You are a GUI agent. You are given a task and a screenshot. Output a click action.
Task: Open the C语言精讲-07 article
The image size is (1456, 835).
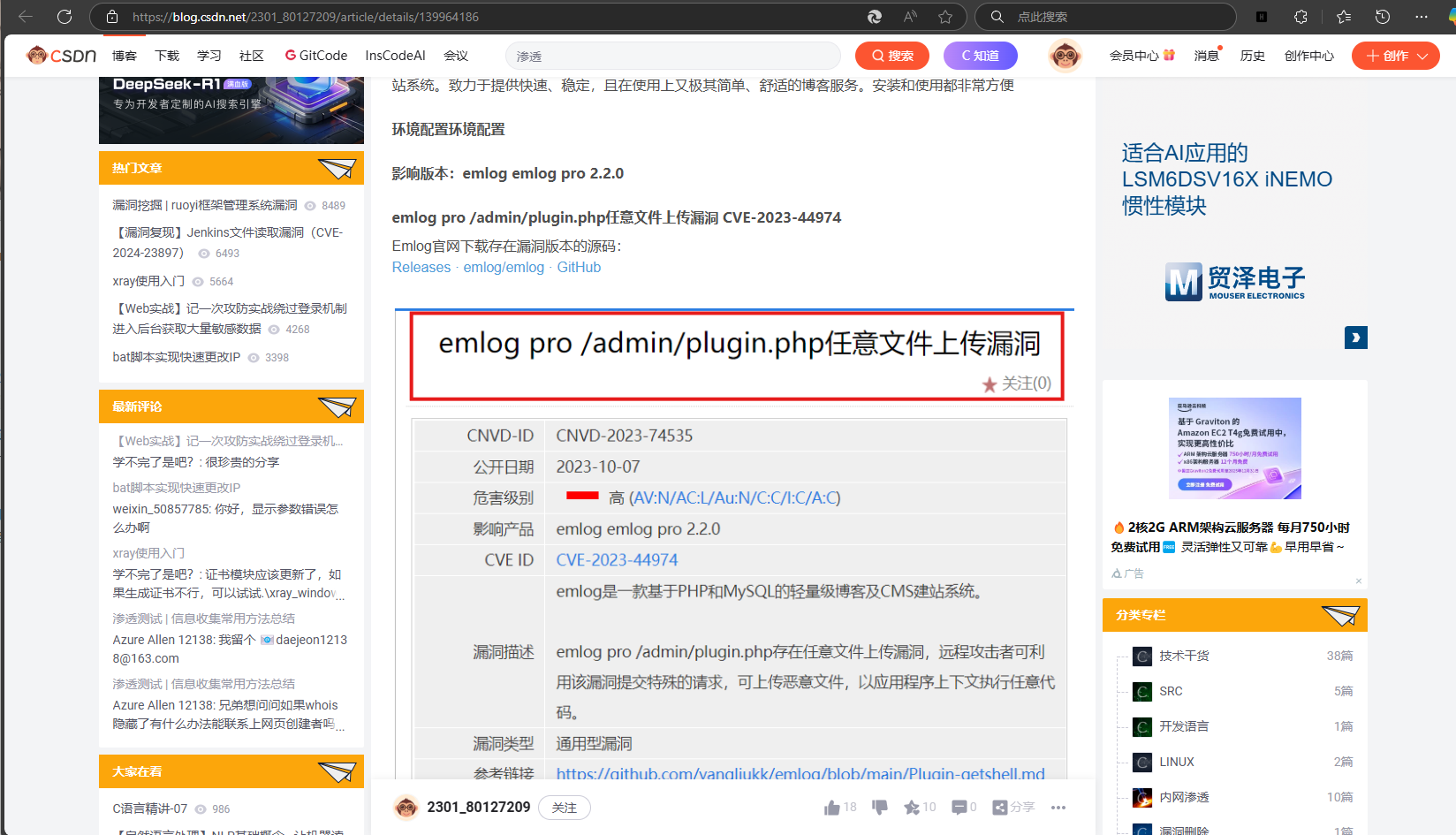click(149, 808)
